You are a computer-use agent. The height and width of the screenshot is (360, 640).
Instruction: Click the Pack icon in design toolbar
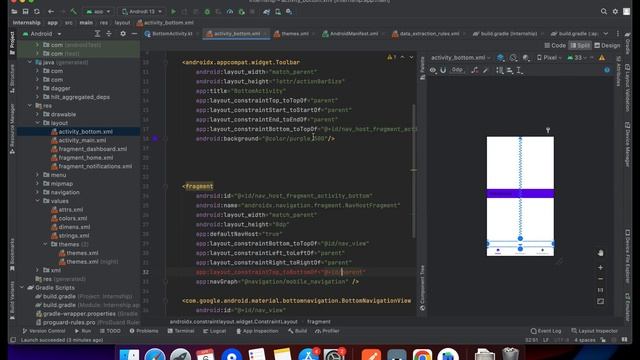point(500,70)
